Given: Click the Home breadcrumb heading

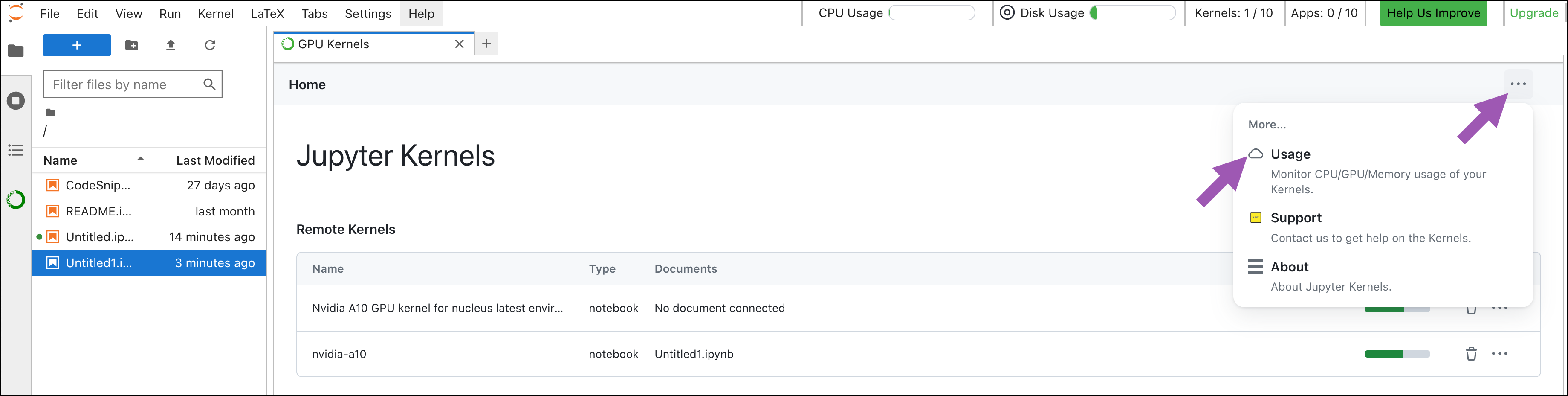Looking at the screenshot, I should click(307, 84).
